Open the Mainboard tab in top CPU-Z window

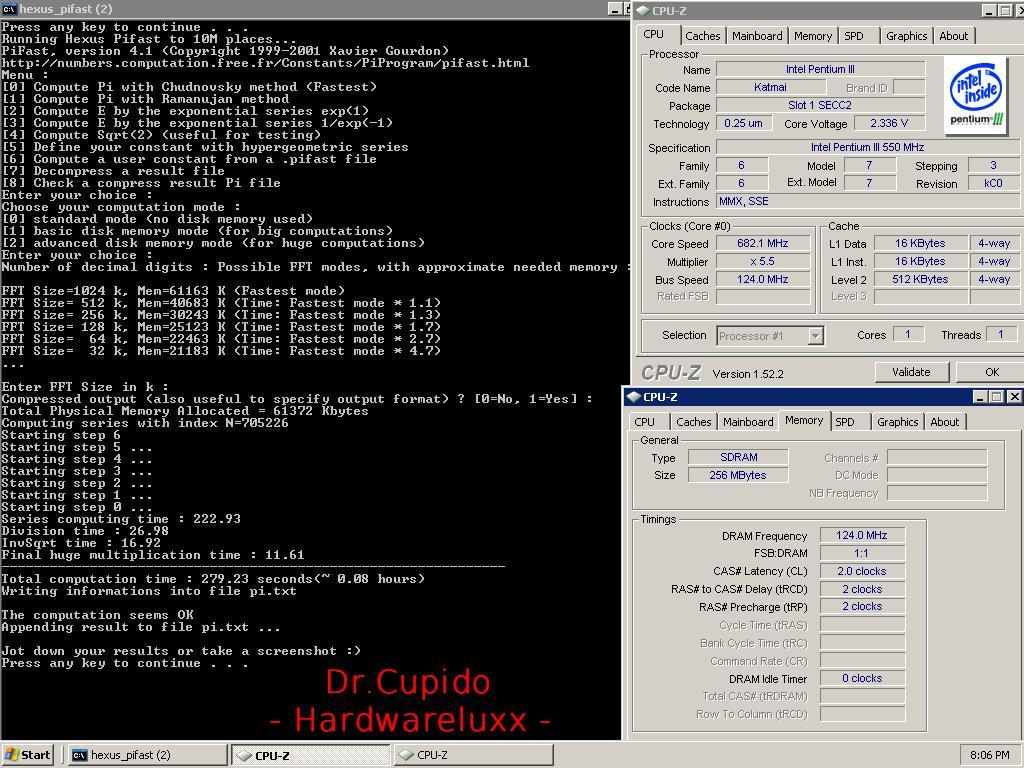[x=757, y=36]
